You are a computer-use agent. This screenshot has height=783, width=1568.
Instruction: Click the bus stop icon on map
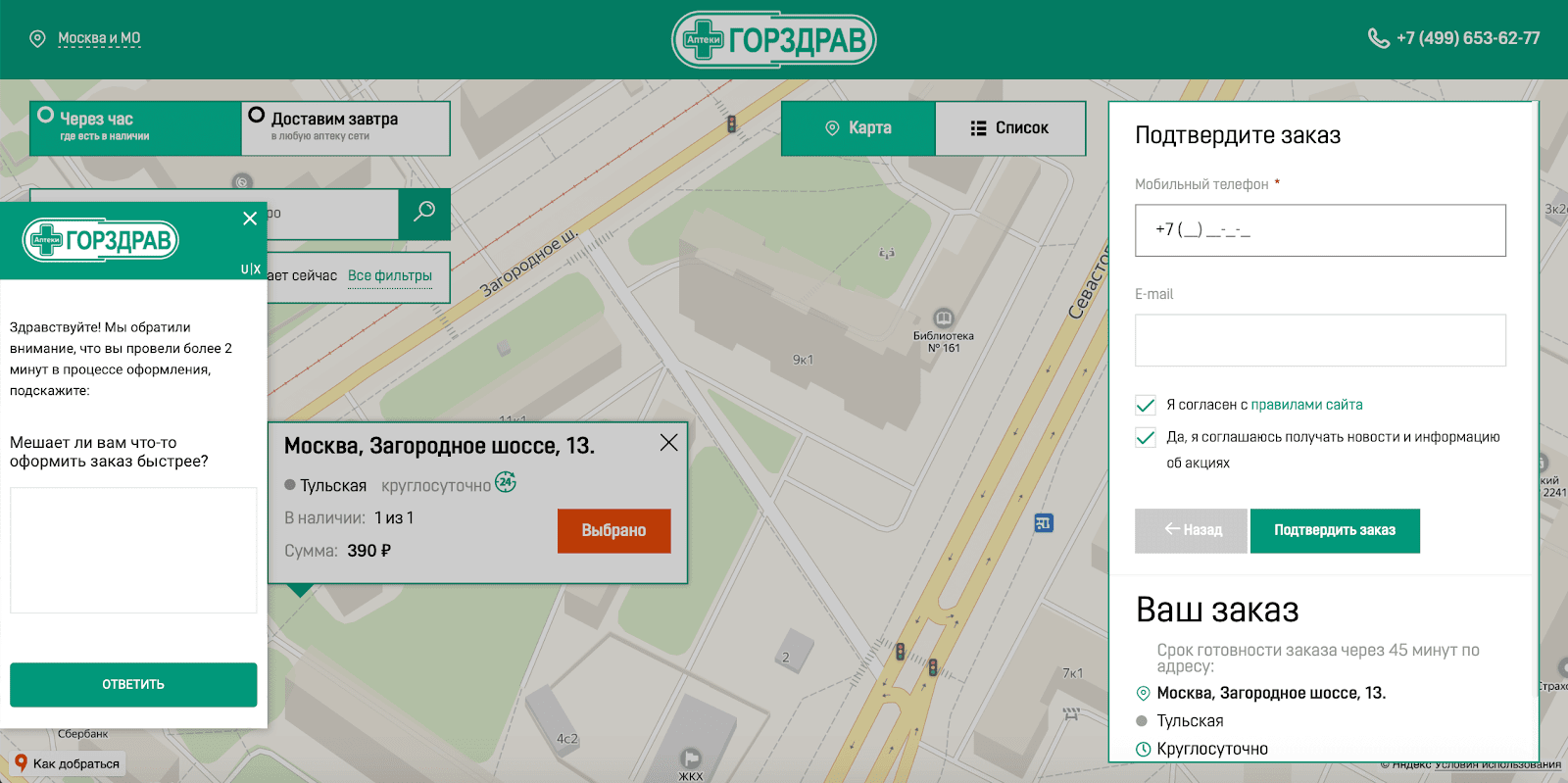(x=1044, y=523)
